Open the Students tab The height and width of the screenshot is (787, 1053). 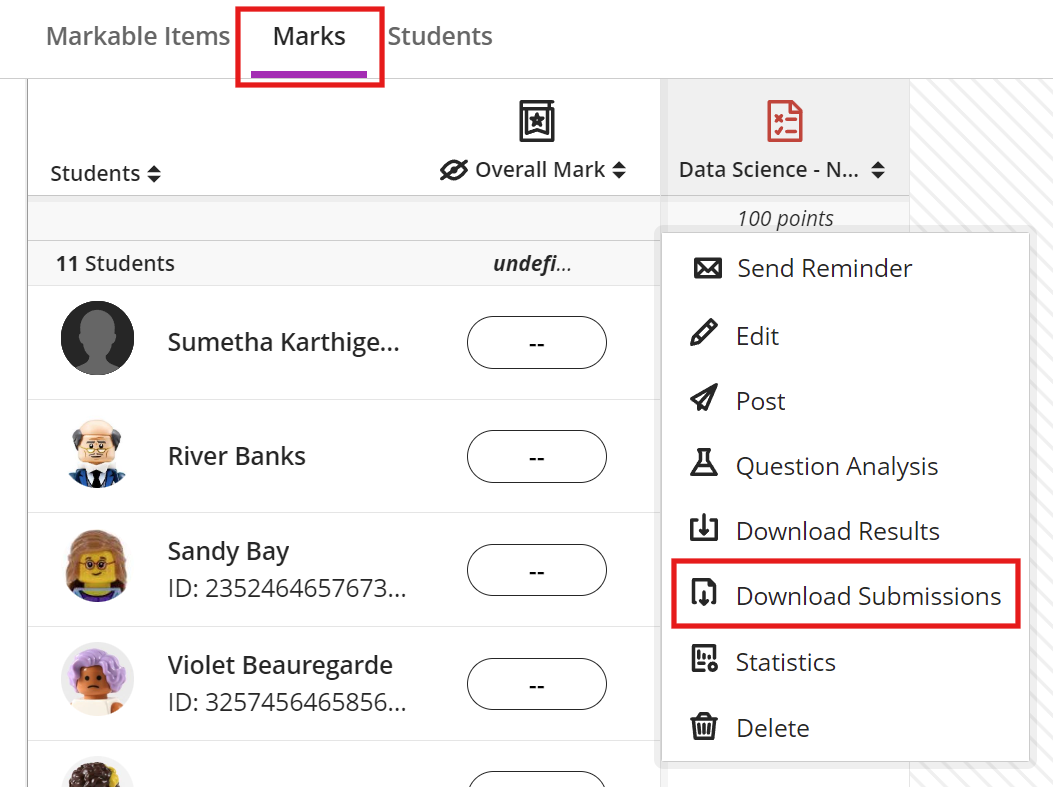(440, 36)
